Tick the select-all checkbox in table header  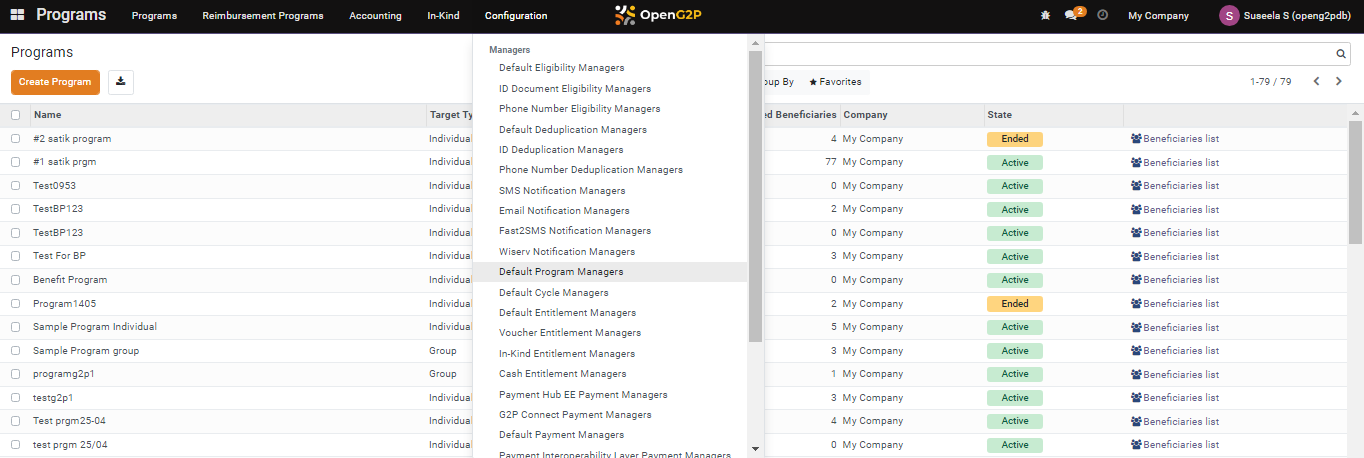[15, 115]
